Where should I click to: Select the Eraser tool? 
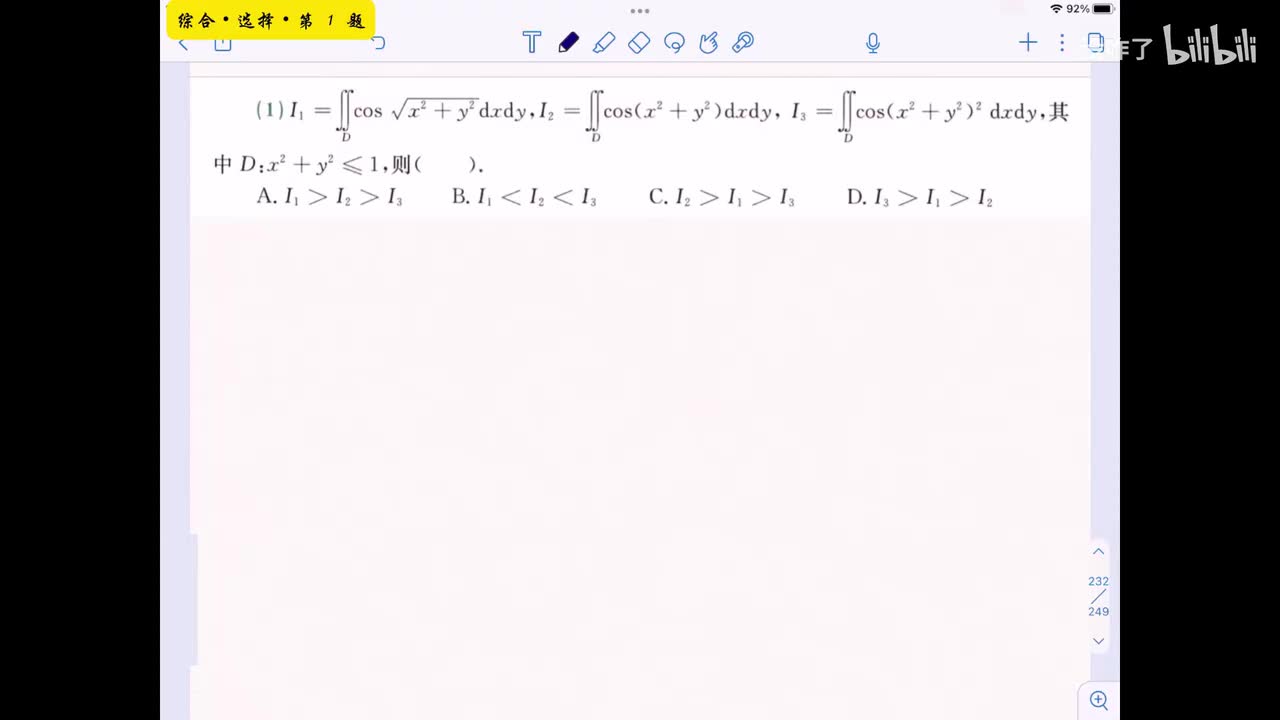638,42
